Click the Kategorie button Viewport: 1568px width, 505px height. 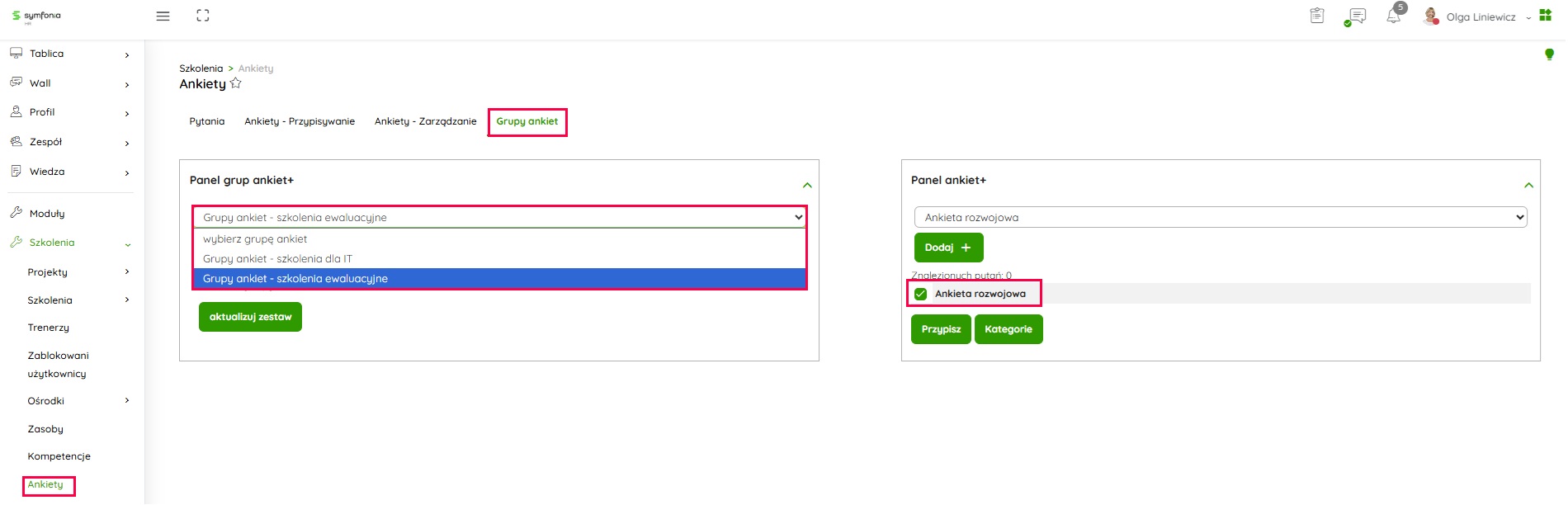pyautogui.click(x=1008, y=329)
